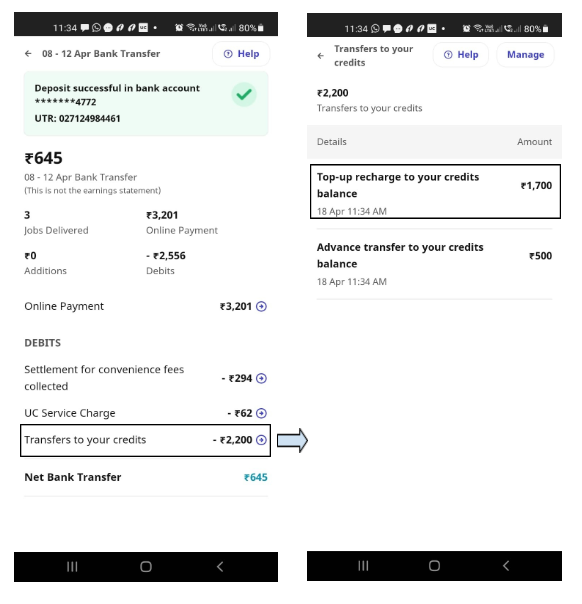Tap the Manage button
This screenshot has height=604, width=582.
[x=525, y=55]
